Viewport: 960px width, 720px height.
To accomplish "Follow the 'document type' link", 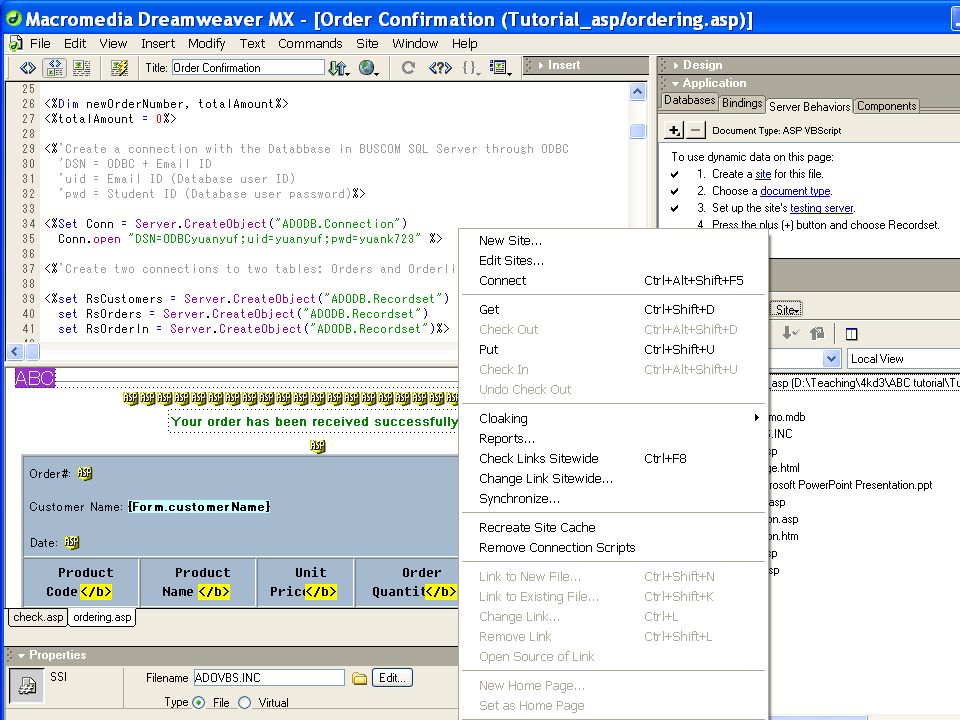I will (795, 191).
